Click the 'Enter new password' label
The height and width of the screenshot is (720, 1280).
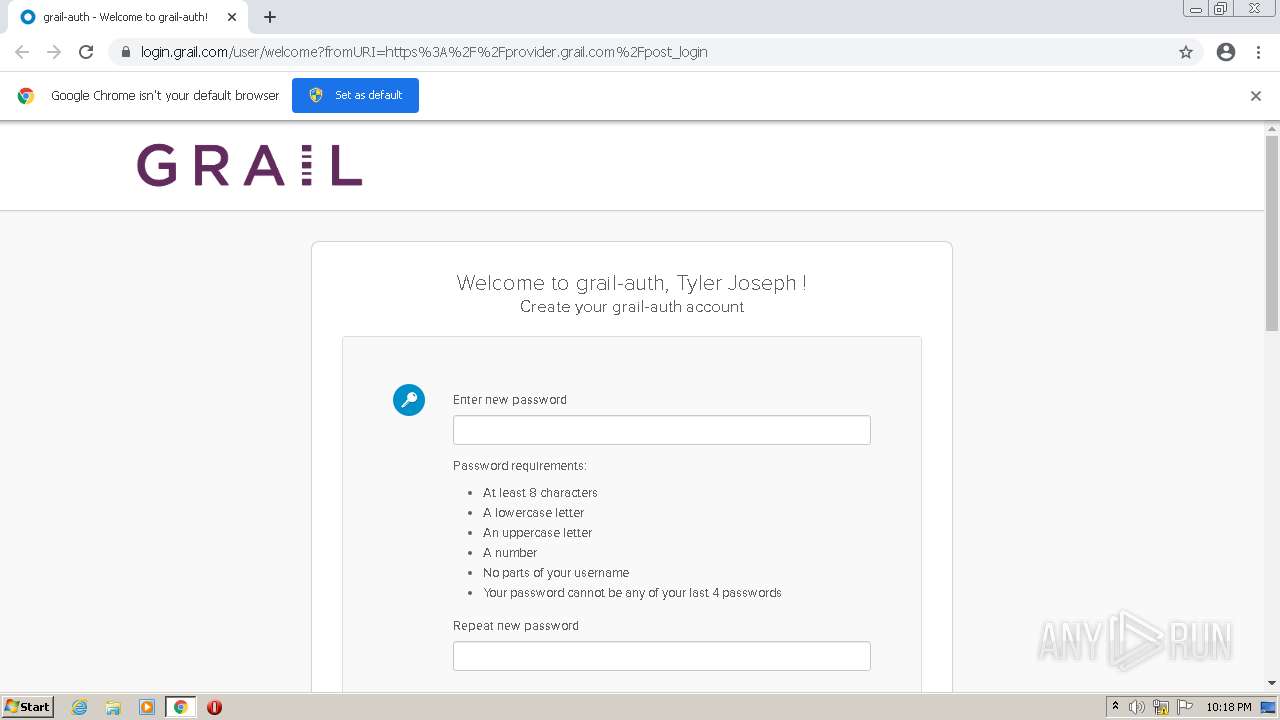510,400
